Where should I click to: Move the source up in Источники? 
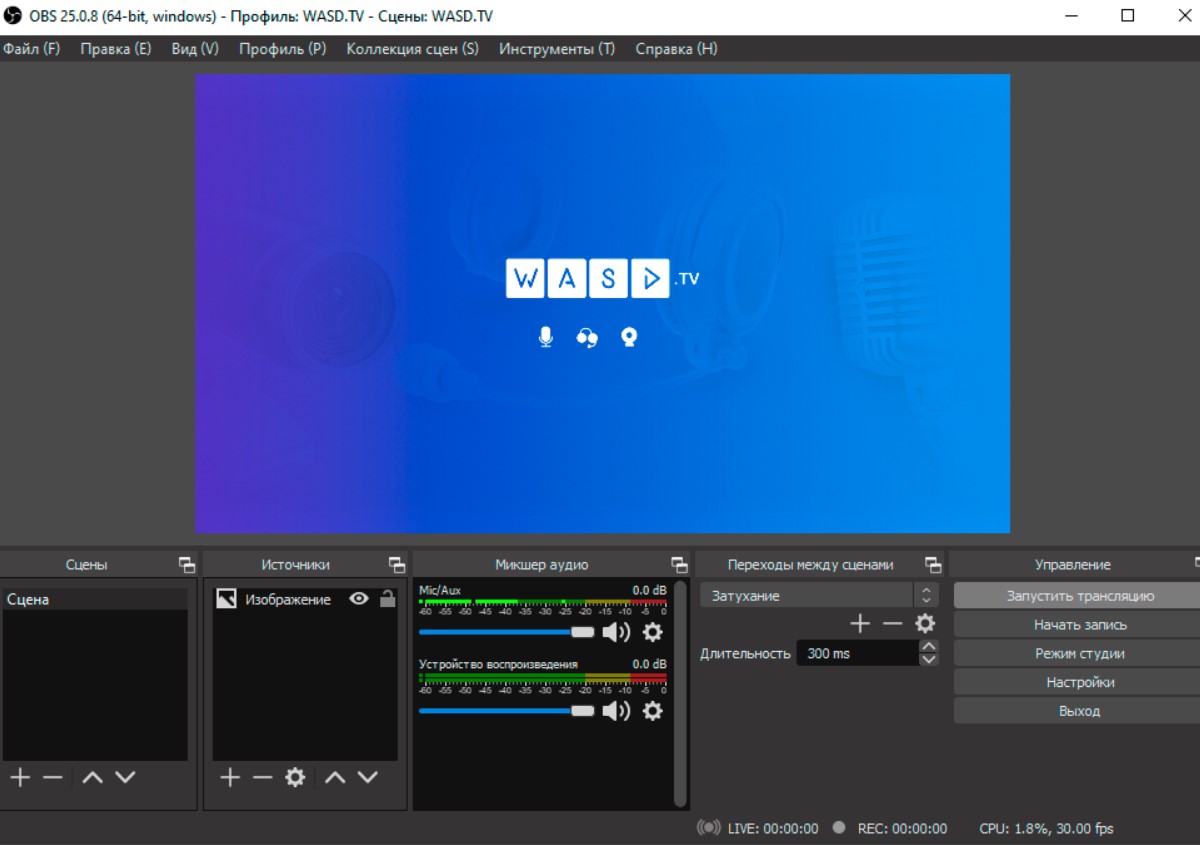click(x=335, y=778)
